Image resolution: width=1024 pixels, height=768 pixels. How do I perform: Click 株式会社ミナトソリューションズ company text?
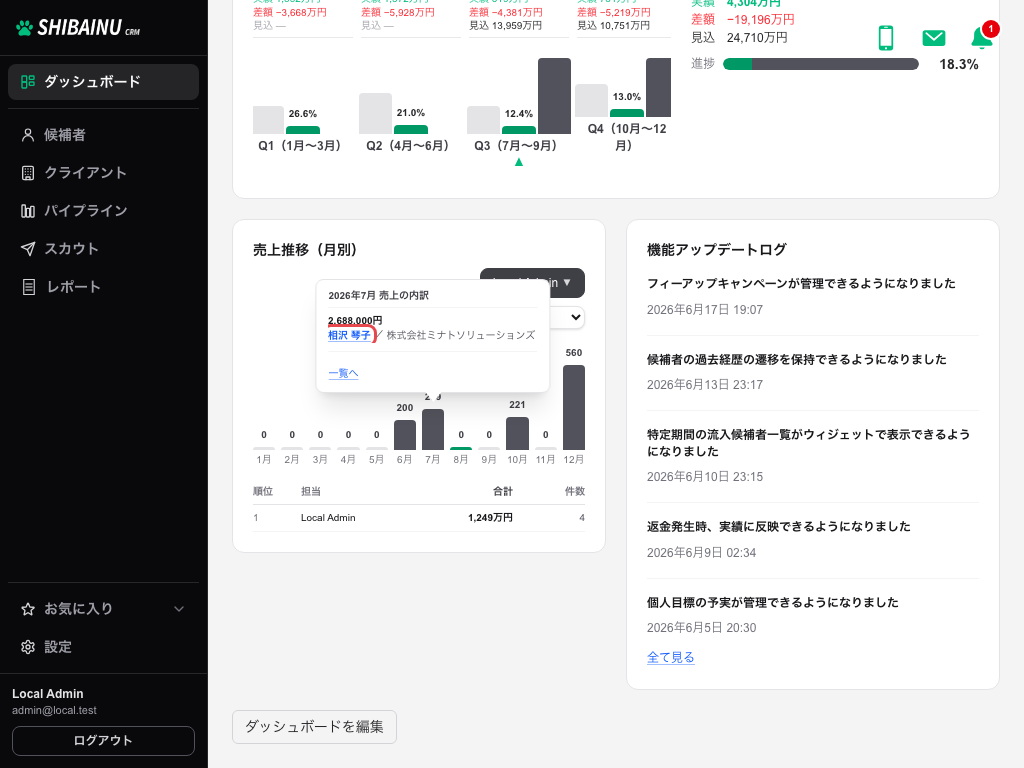click(460, 335)
